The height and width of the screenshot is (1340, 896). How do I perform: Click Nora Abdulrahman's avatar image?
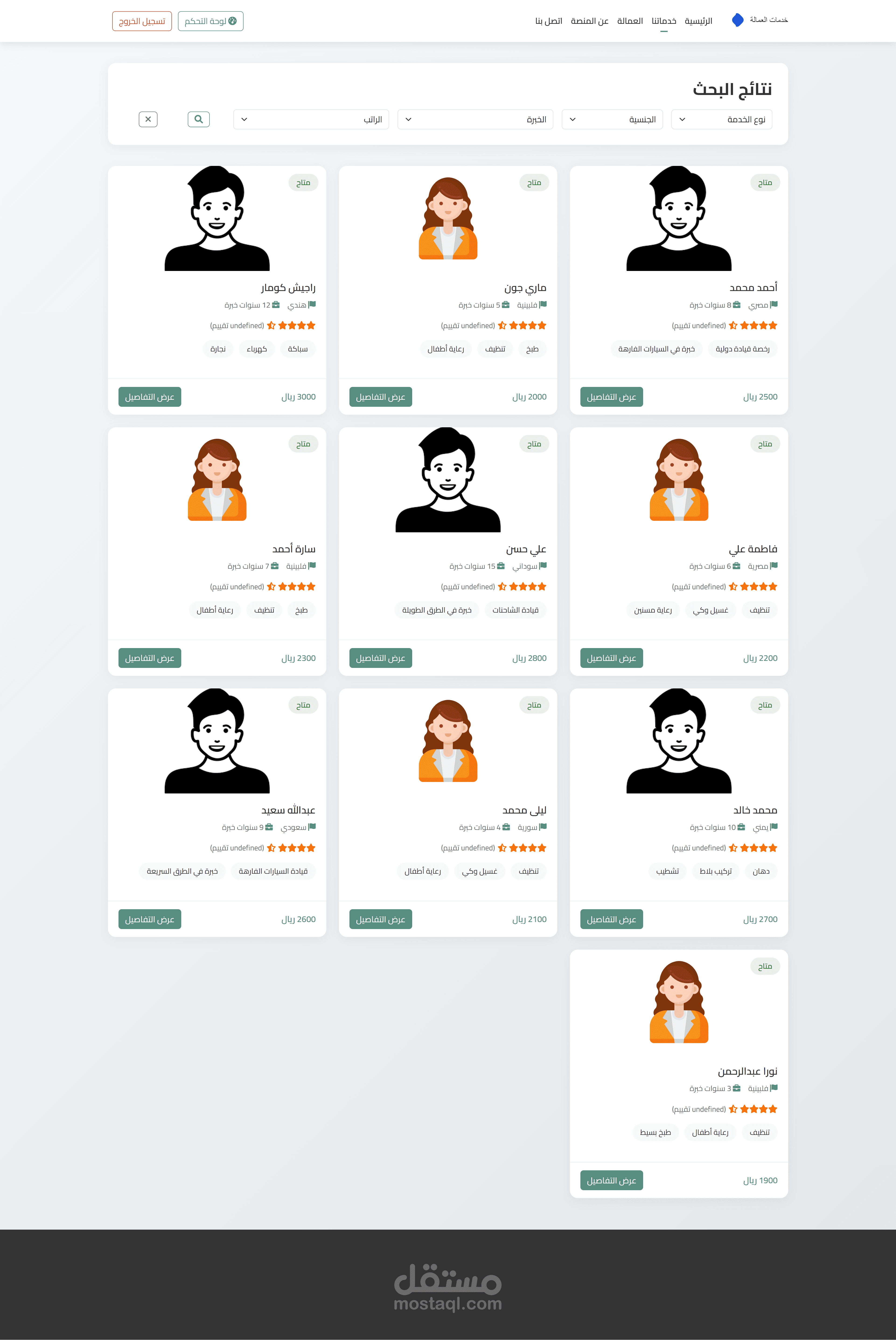[x=678, y=1002]
